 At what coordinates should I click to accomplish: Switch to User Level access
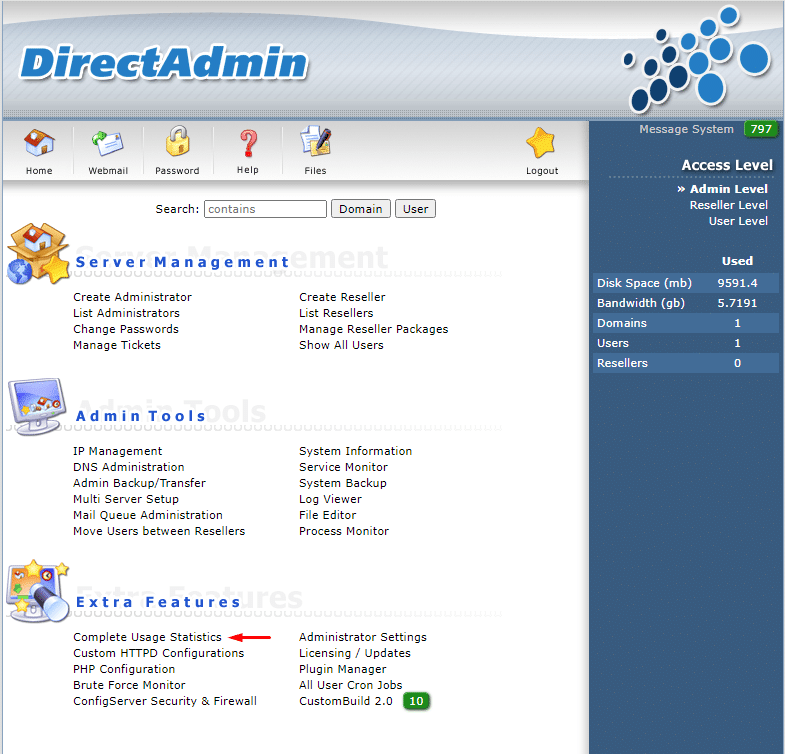point(738,221)
